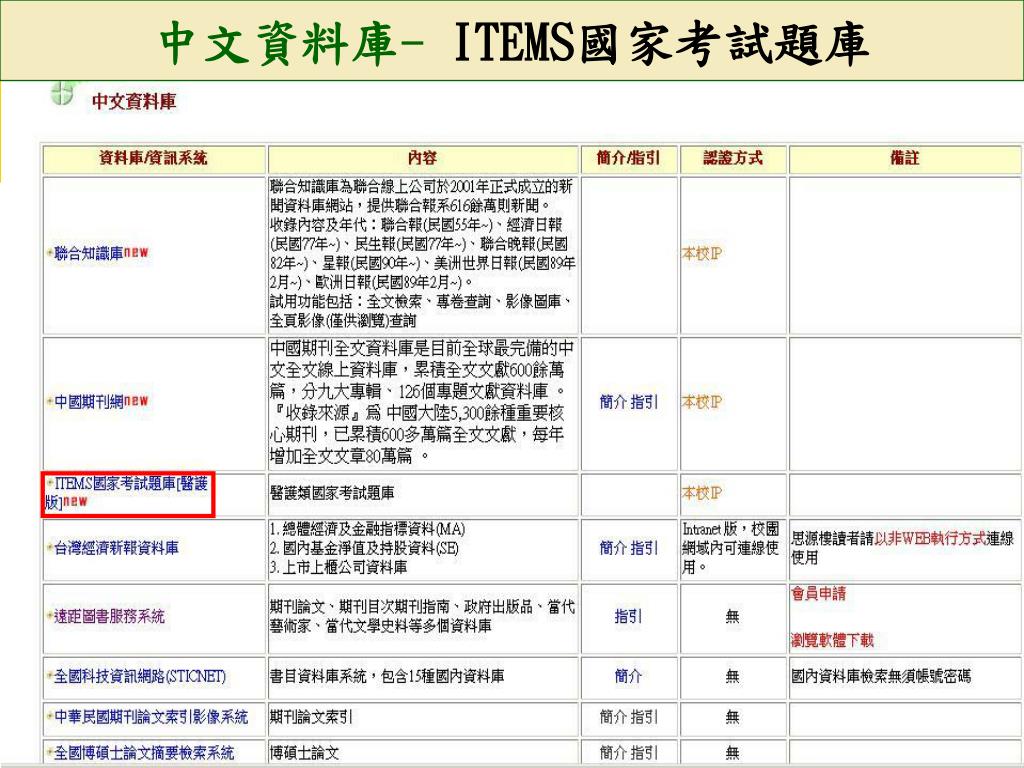
Task: Click 指引 link in 遠距圖書服務系統 row
Action: (628, 616)
